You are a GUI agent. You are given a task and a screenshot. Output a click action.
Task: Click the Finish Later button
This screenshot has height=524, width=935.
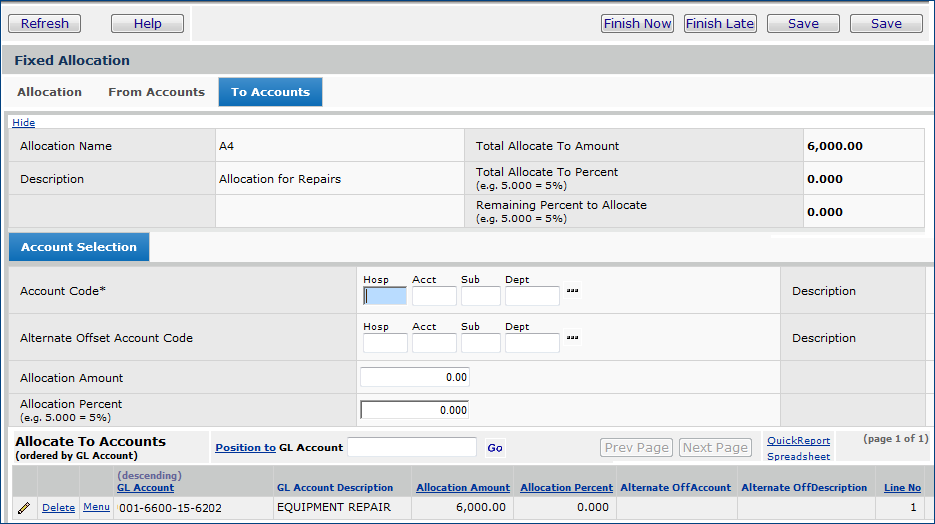(x=720, y=24)
